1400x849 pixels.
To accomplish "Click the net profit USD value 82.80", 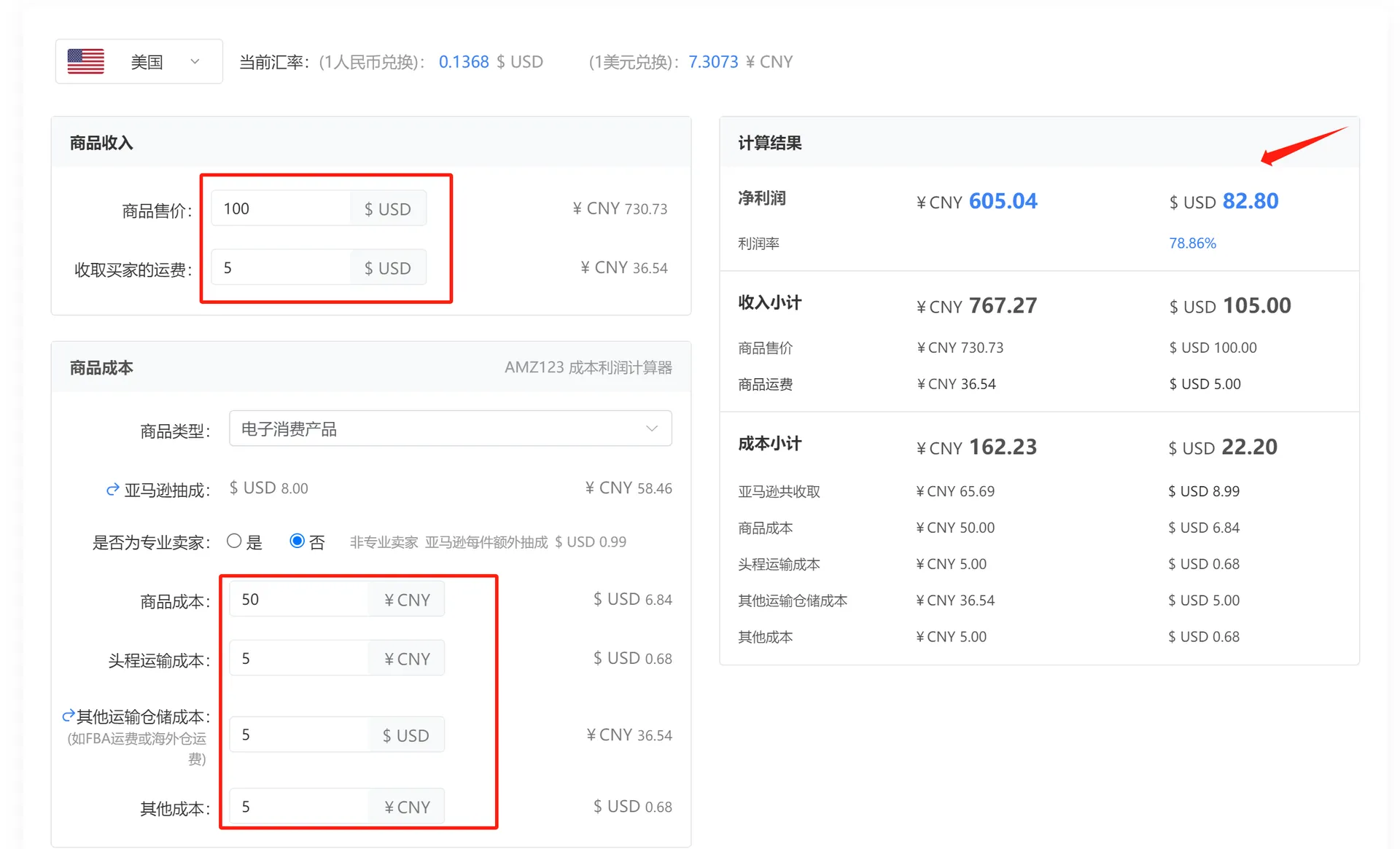I will [1250, 201].
